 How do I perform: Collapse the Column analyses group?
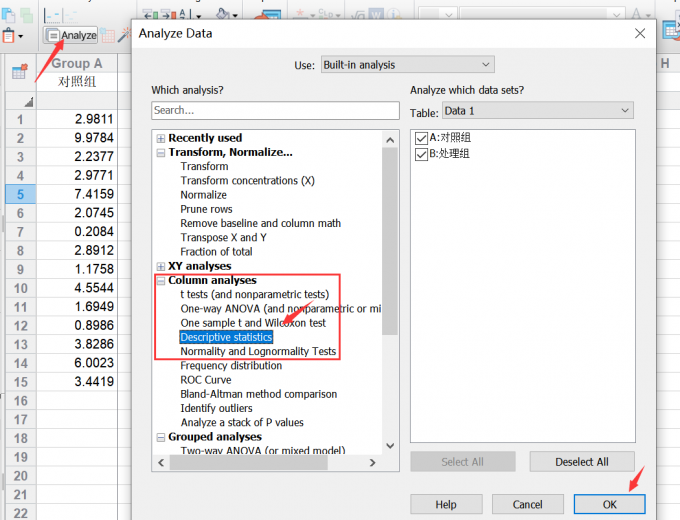pos(161,281)
